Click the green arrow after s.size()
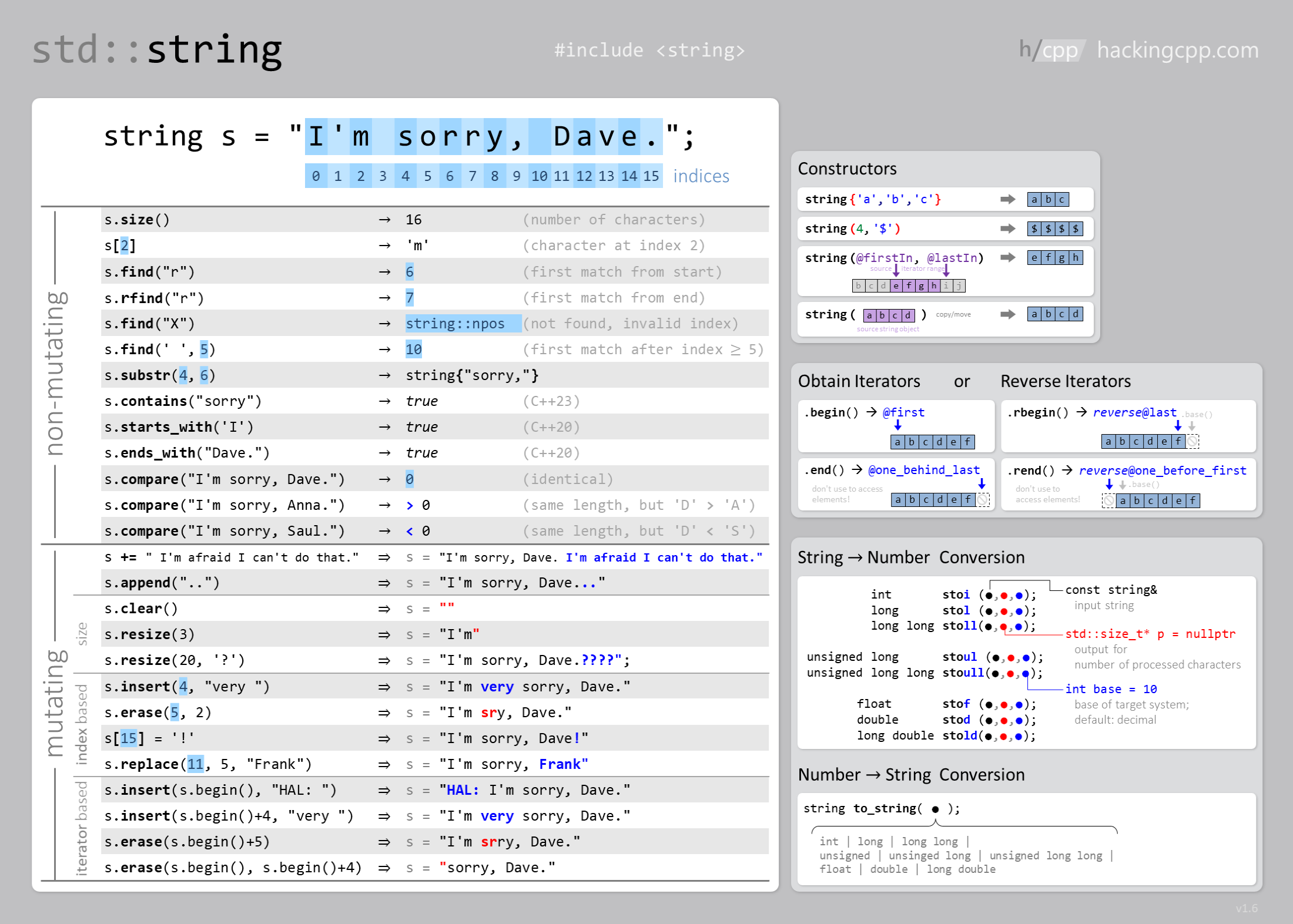The height and width of the screenshot is (924, 1293). 384,219
